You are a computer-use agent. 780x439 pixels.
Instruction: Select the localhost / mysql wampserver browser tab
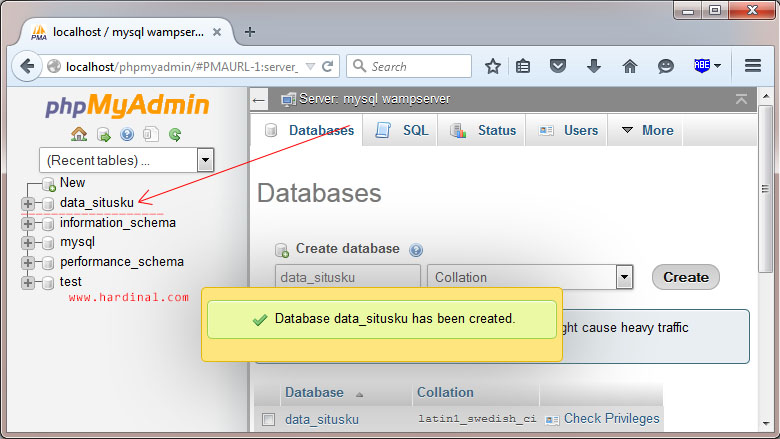click(127, 32)
